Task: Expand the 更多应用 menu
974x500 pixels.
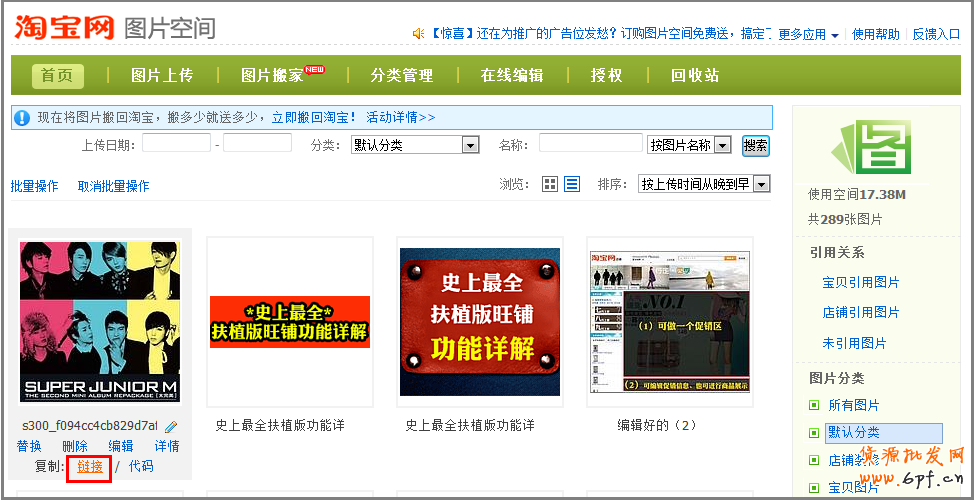Action: pos(808,34)
